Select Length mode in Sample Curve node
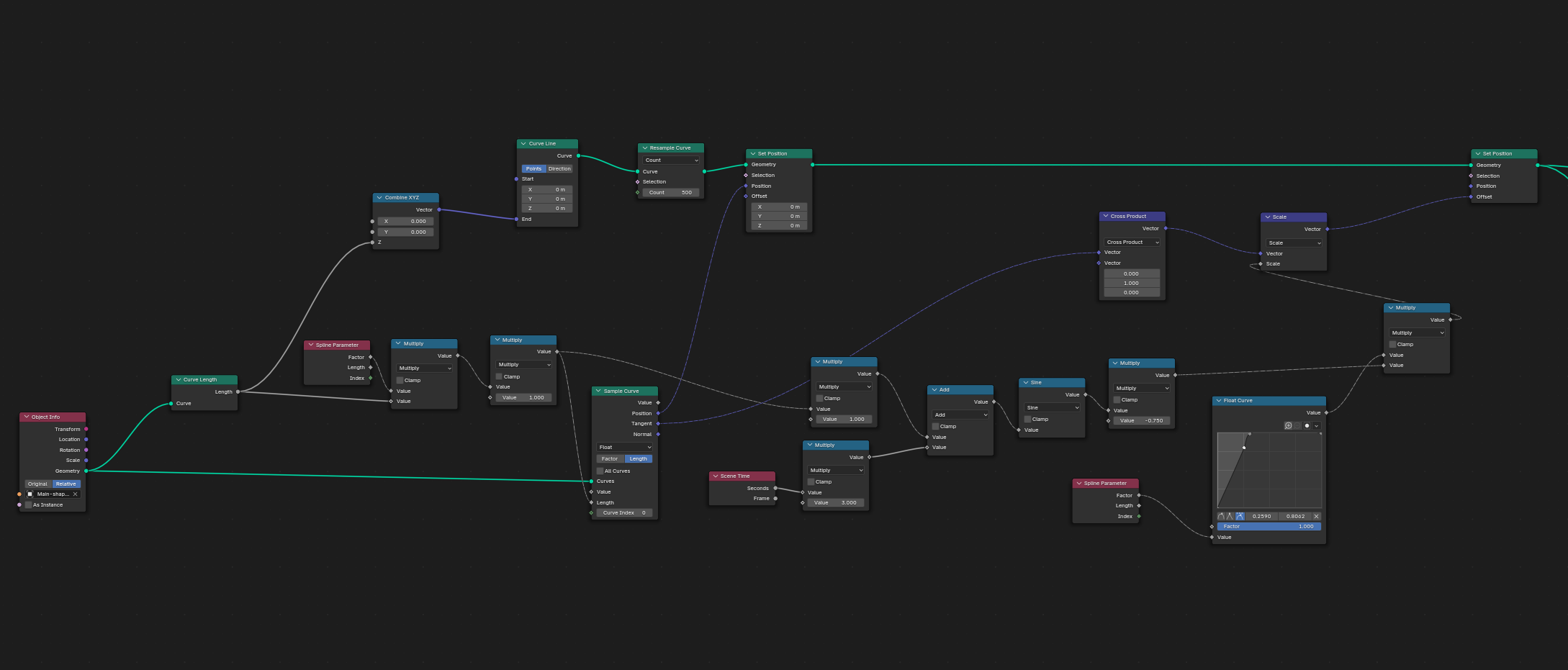This screenshot has height=670, width=1568. pyautogui.click(x=639, y=458)
